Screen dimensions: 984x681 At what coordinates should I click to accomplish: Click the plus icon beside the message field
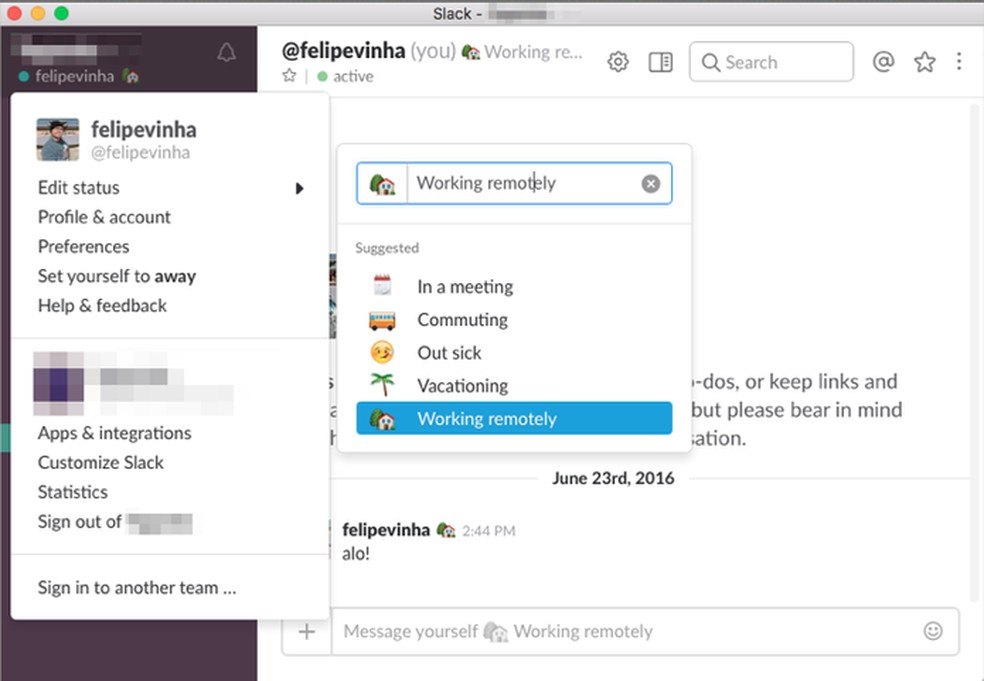click(x=306, y=631)
